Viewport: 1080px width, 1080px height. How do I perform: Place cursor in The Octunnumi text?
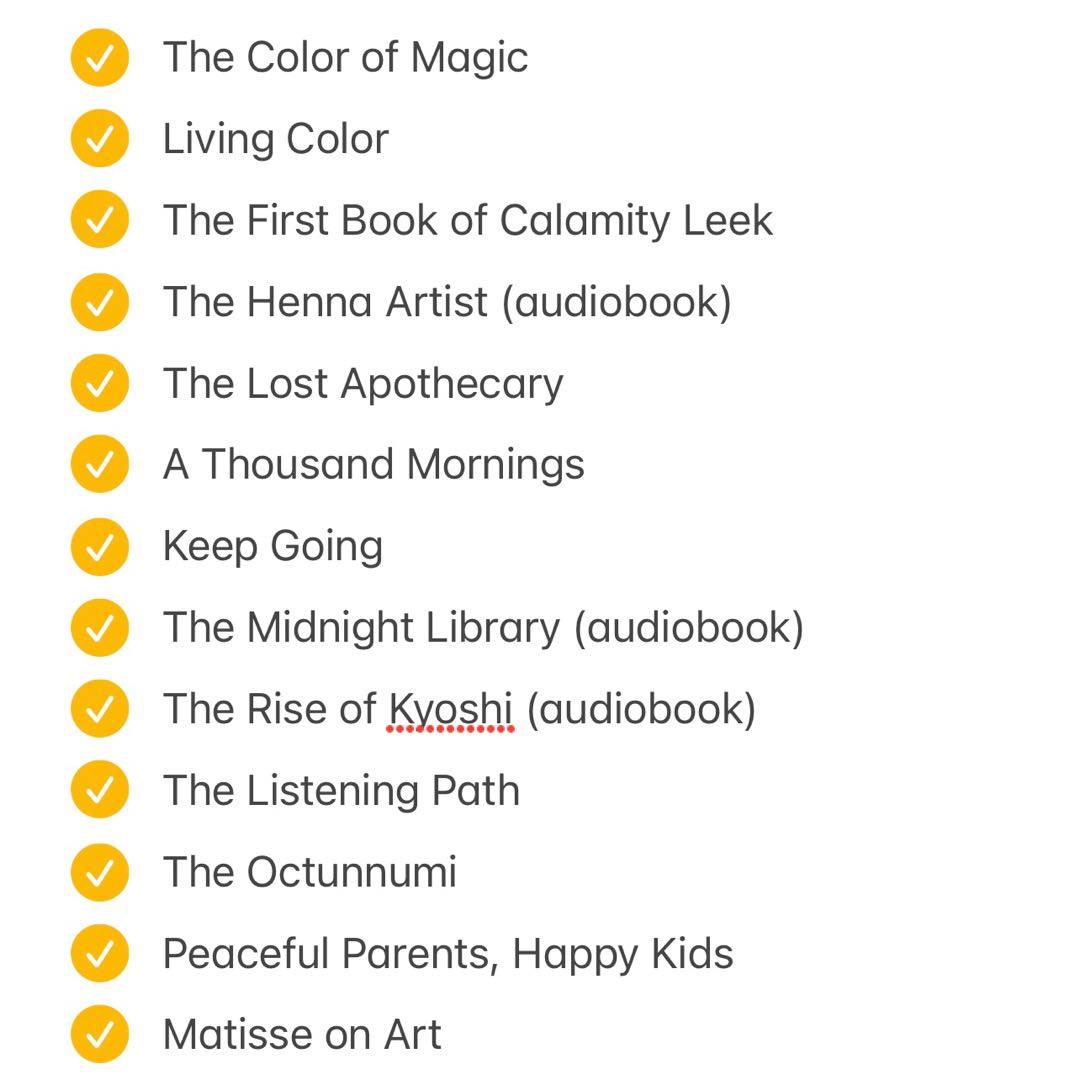click(309, 872)
